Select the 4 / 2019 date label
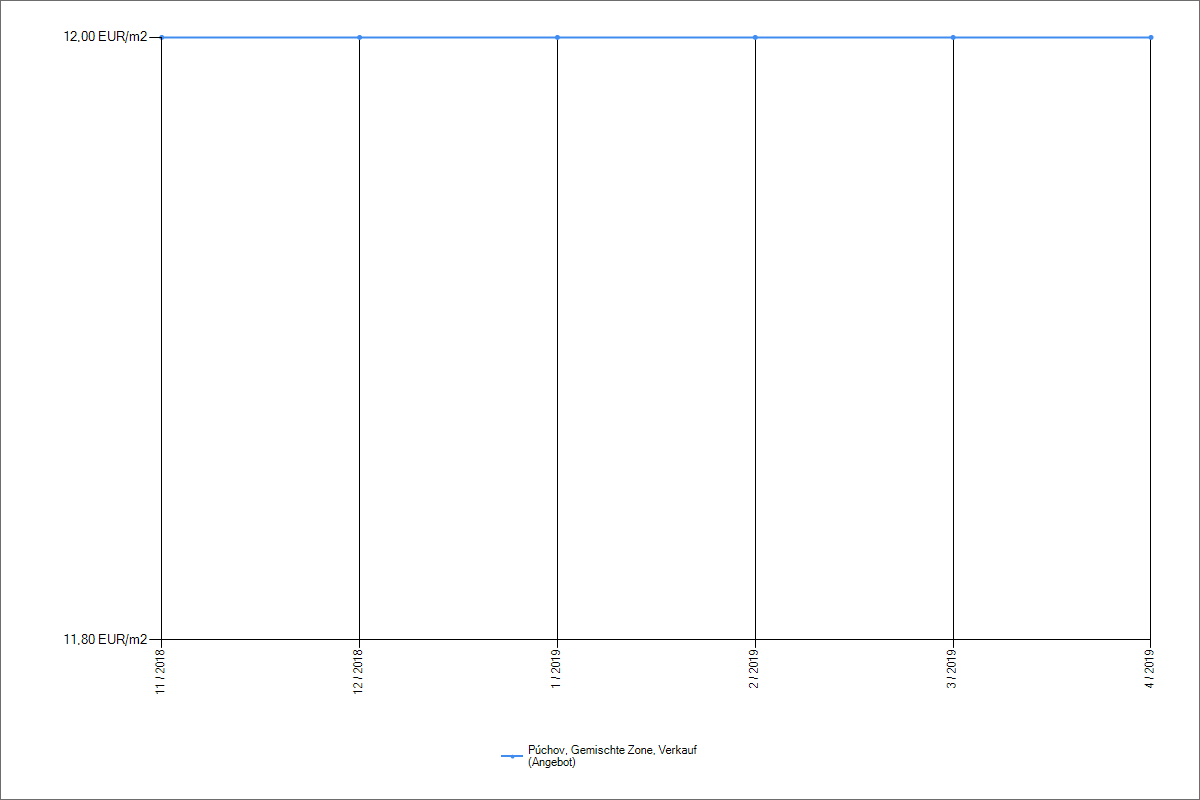 coord(1151,668)
